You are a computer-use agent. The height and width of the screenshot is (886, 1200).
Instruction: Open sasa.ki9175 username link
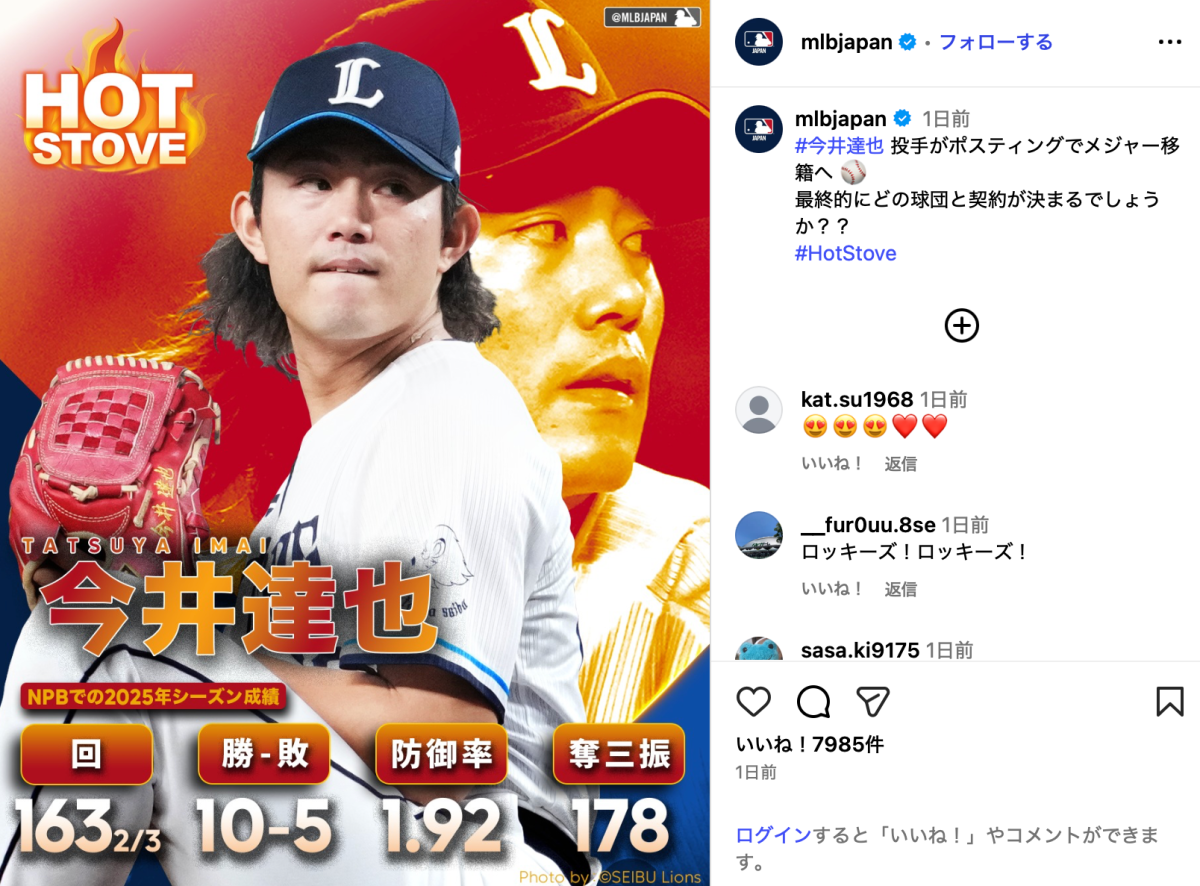pos(860,650)
